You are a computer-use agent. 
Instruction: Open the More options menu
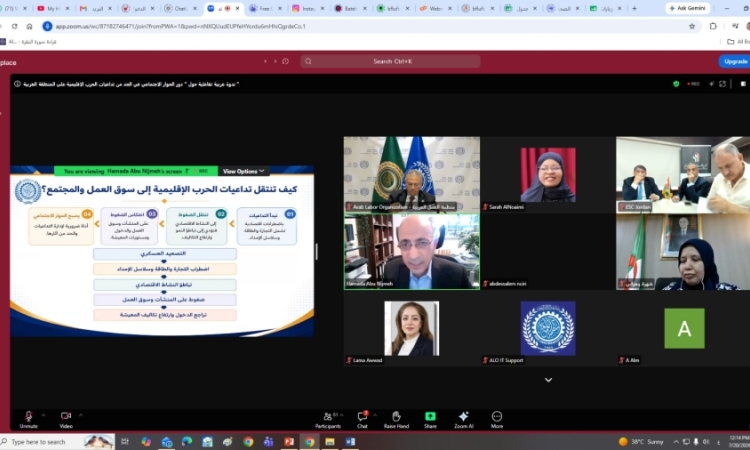pyautogui.click(x=497, y=420)
